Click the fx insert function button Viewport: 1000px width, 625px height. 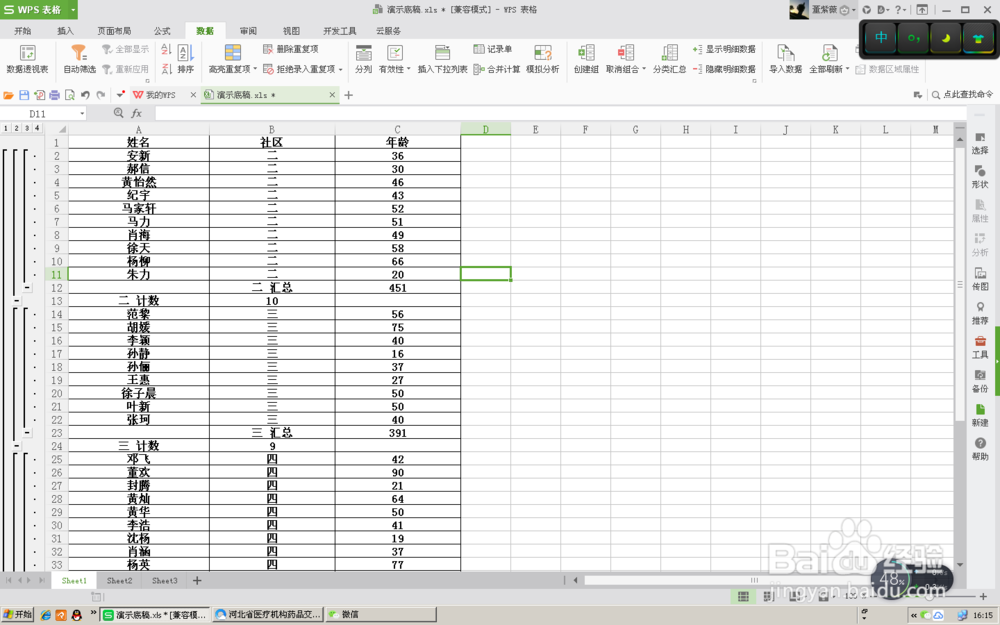(x=136, y=113)
